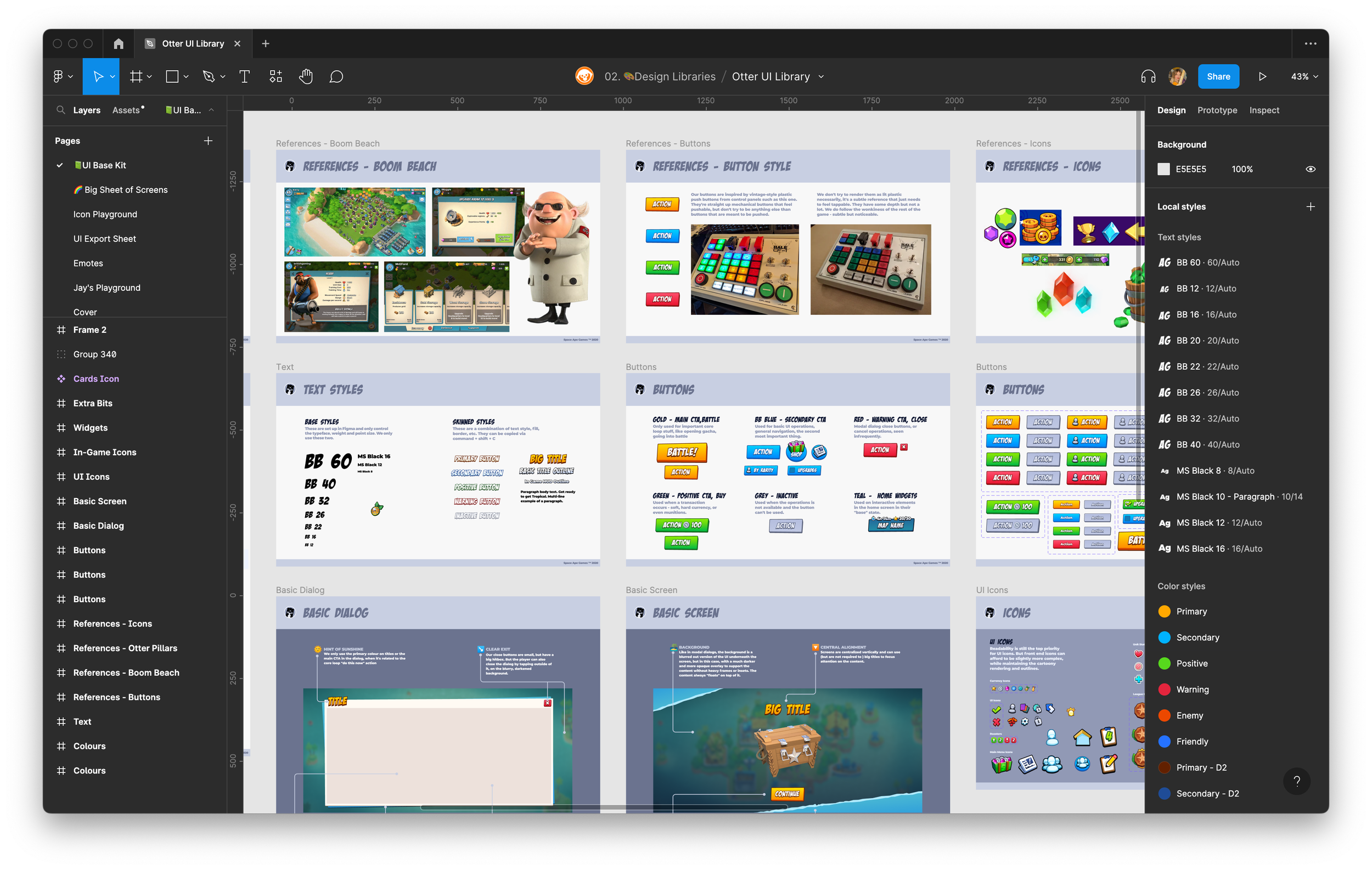Click the E5E5E5 background color swatch
Screen dimensions: 1372x870
click(x=1163, y=169)
